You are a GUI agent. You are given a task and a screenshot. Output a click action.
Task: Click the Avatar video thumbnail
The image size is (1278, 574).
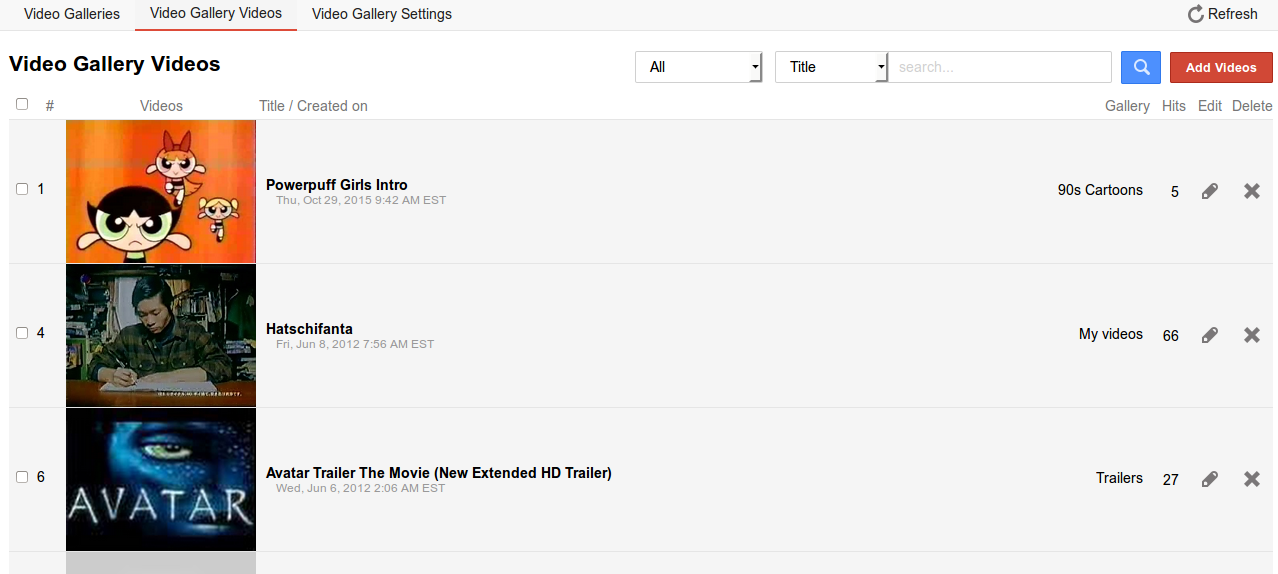pos(161,479)
